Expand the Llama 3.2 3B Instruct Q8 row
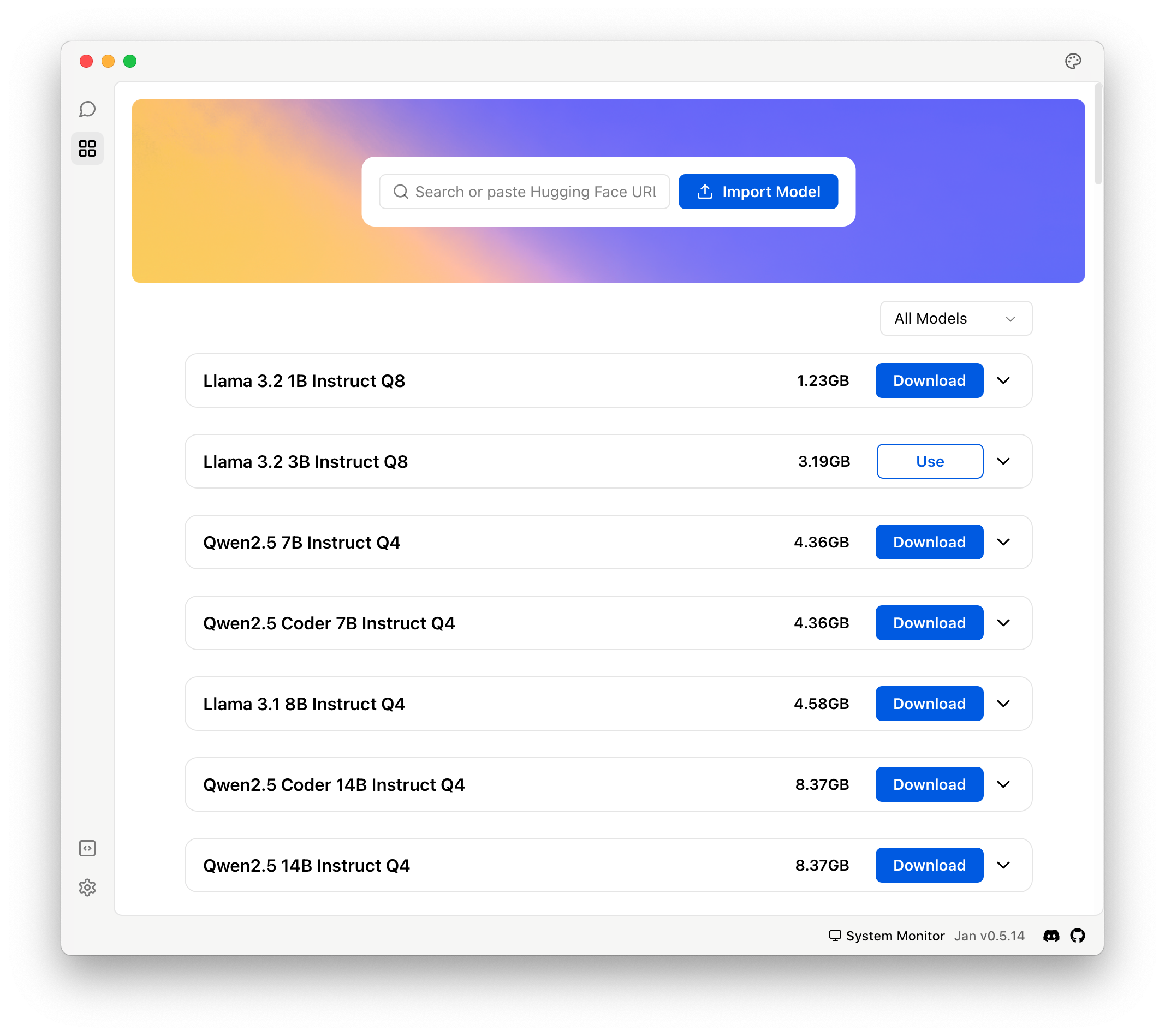 (x=1004, y=461)
